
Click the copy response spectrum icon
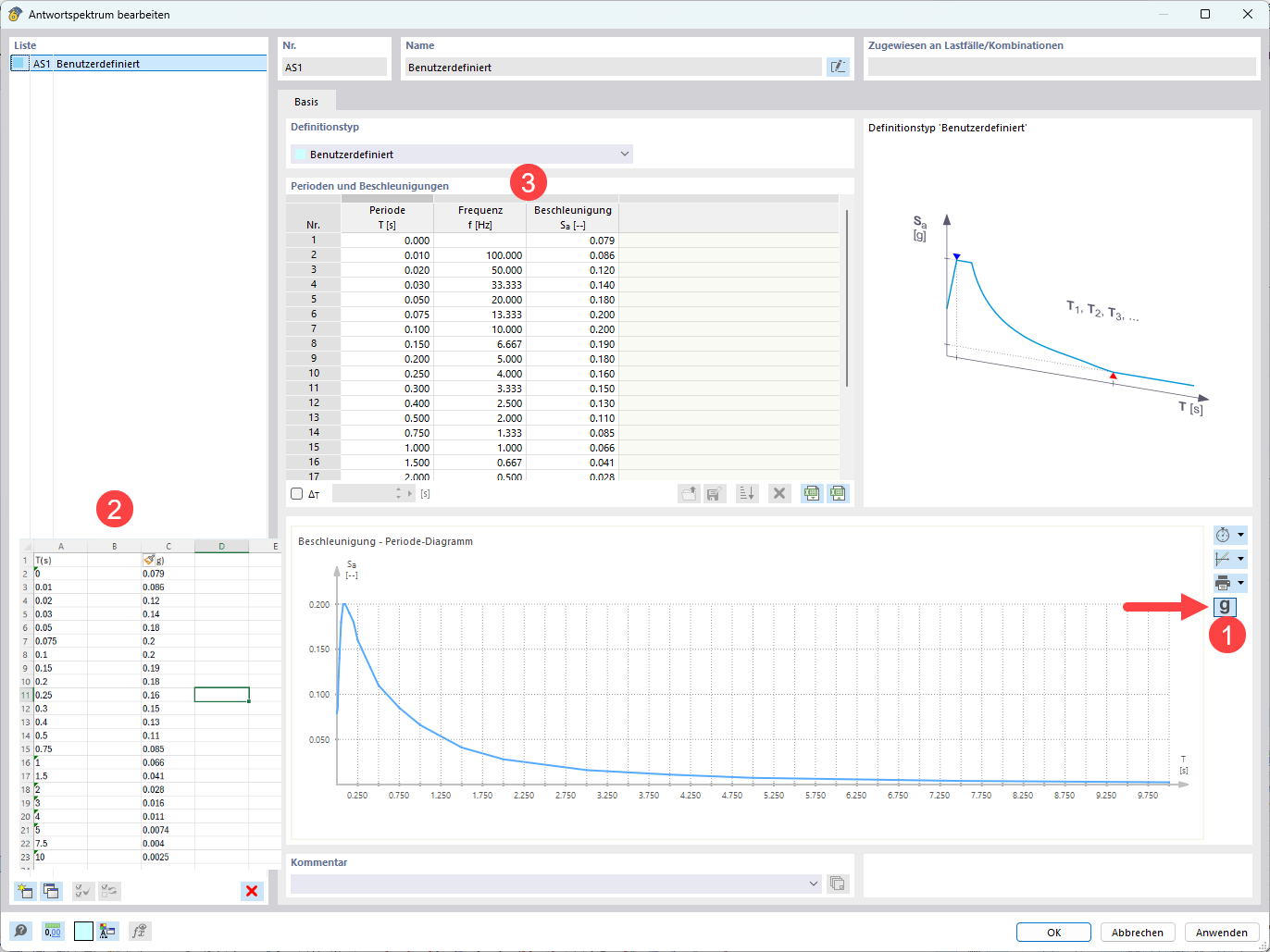coord(51,891)
